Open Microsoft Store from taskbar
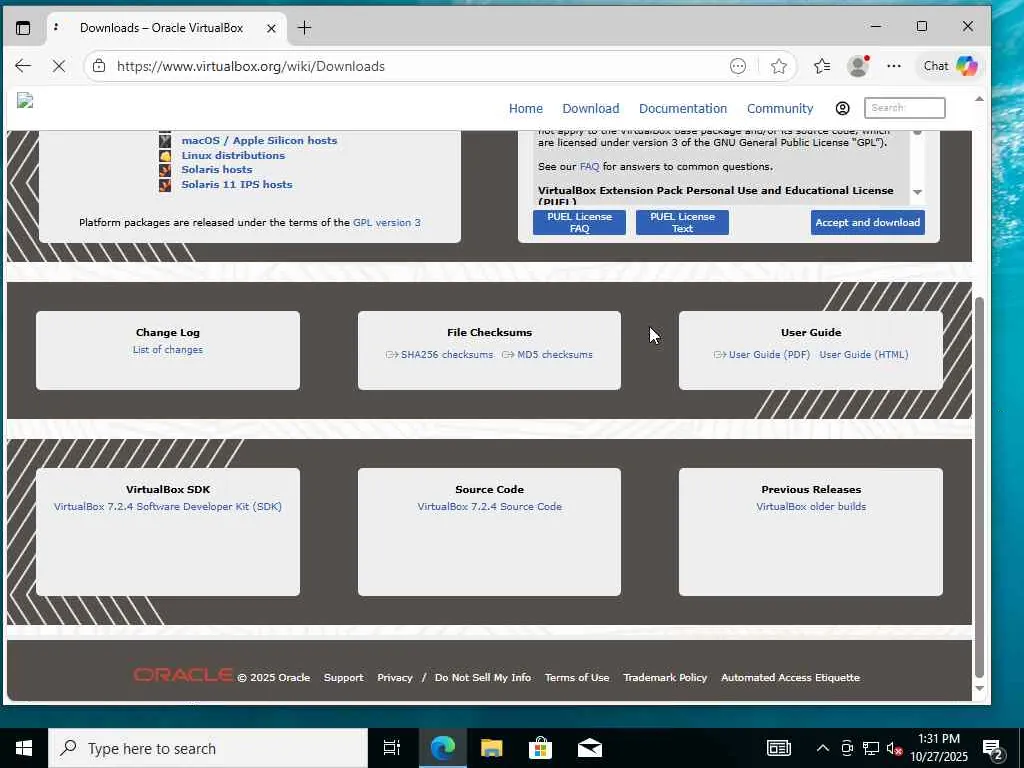This screenshot has height=768, width=1024. click(540, 748)
